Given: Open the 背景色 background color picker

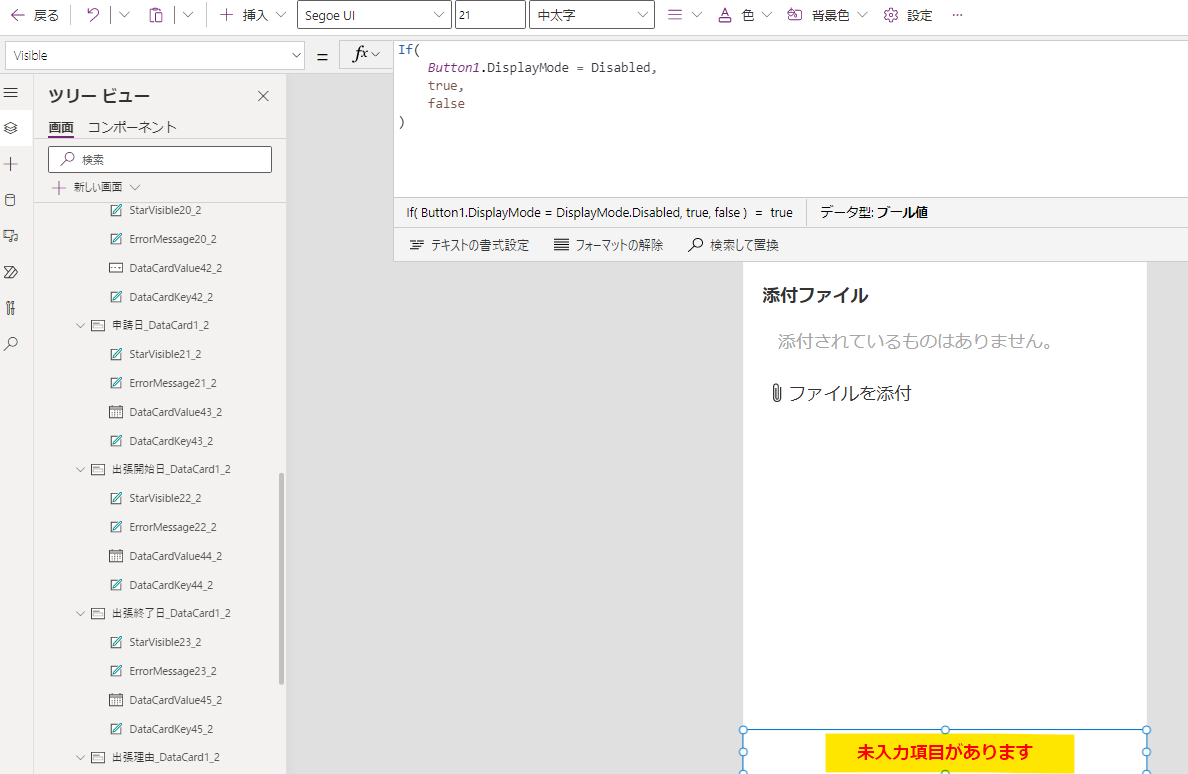Looking at the screenshot, I should coord(827,15).
